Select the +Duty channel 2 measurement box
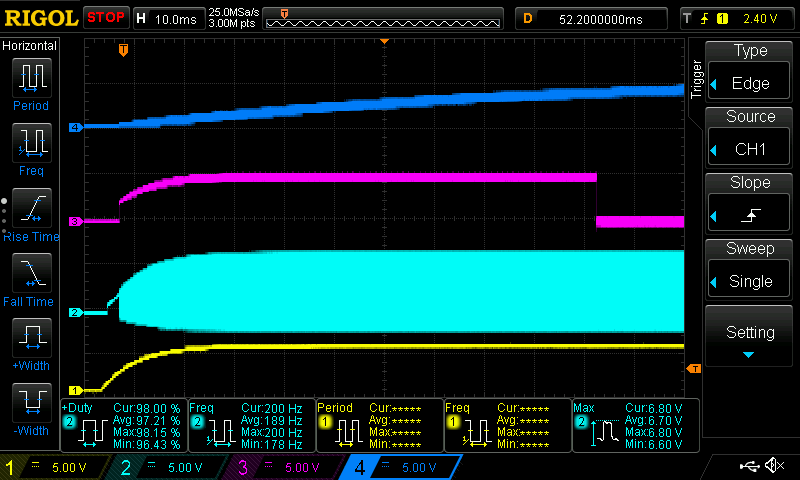 (124, 425)
